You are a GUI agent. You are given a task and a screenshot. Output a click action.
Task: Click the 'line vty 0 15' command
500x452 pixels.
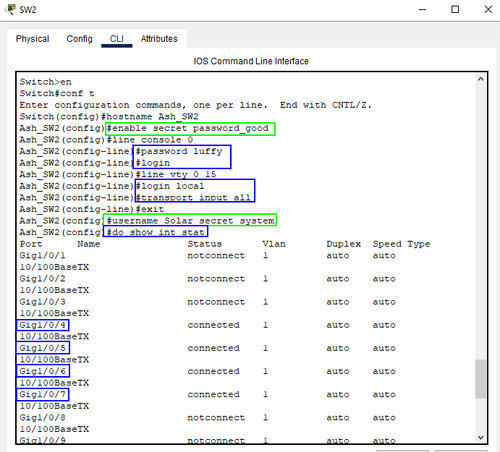coord(176,175)
